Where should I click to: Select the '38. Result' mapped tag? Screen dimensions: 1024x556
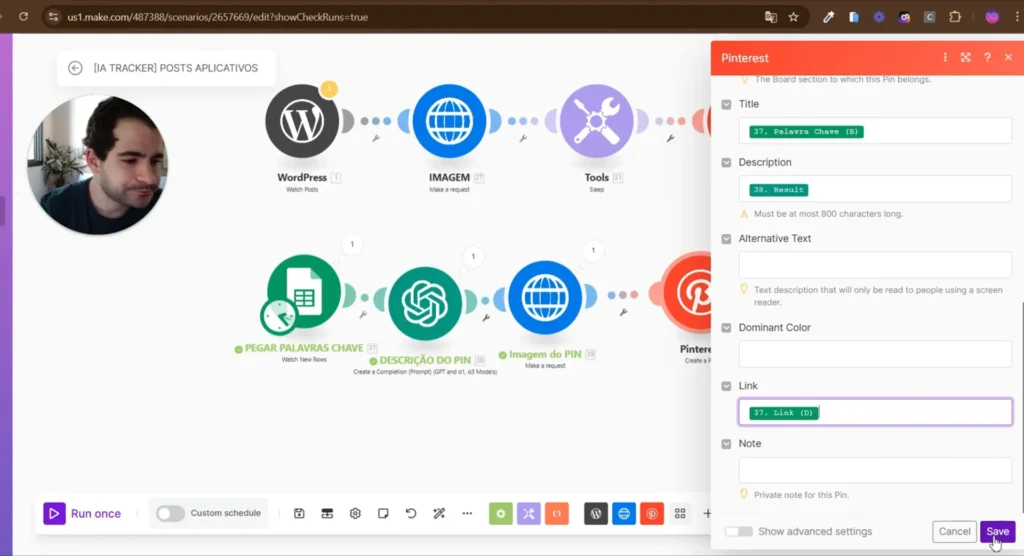778,189
